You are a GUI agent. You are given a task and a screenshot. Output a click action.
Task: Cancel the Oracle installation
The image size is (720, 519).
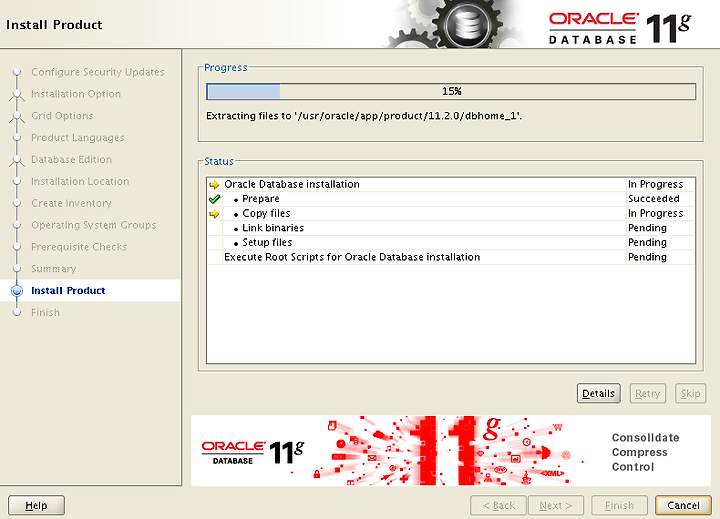683,505
